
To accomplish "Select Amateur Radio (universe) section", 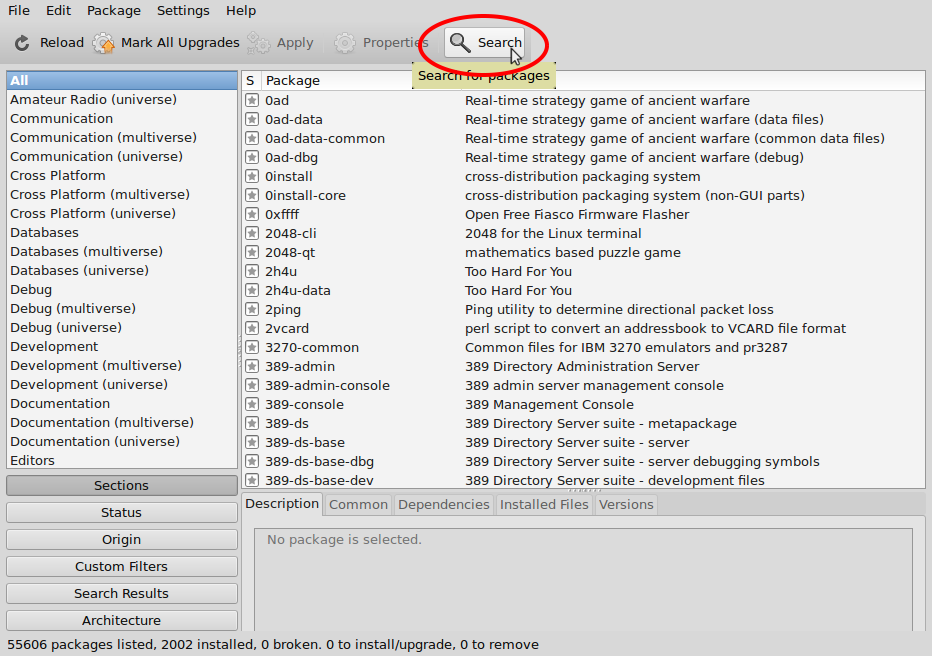I will tap(122, 99).
